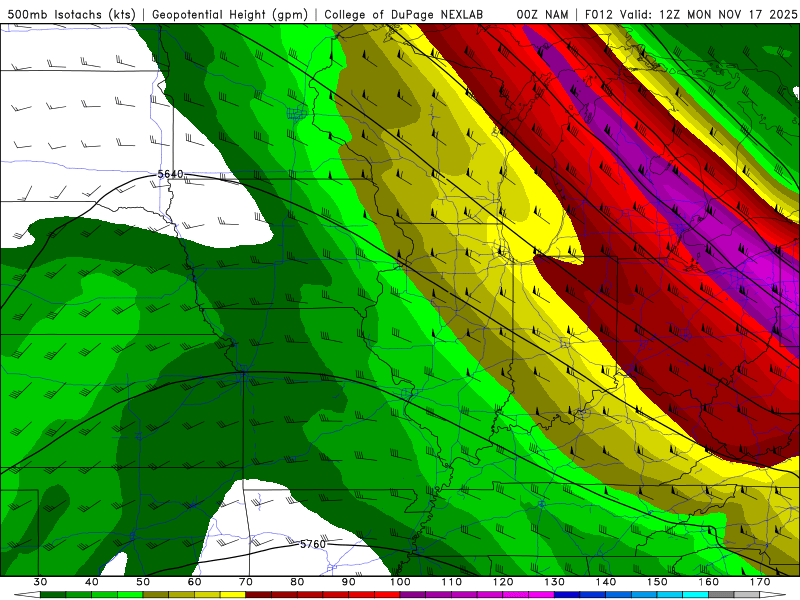Select the bright yellow 65-70 kt legend swatch

[x=233, y=595]
